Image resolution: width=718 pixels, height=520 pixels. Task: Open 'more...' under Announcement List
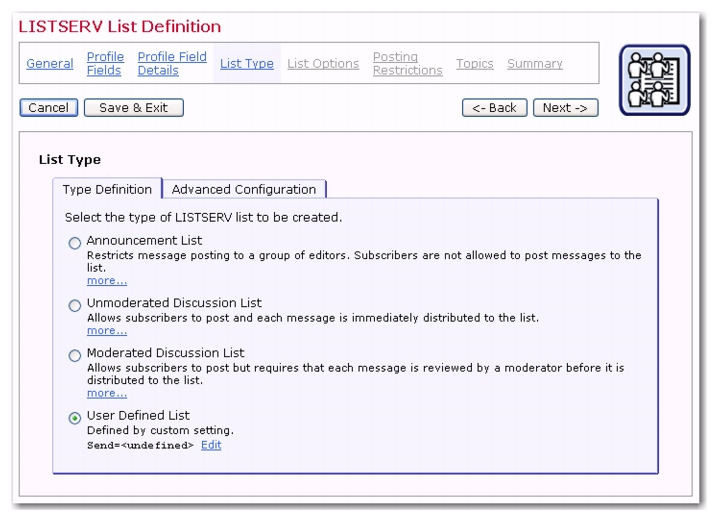(107, 280)
